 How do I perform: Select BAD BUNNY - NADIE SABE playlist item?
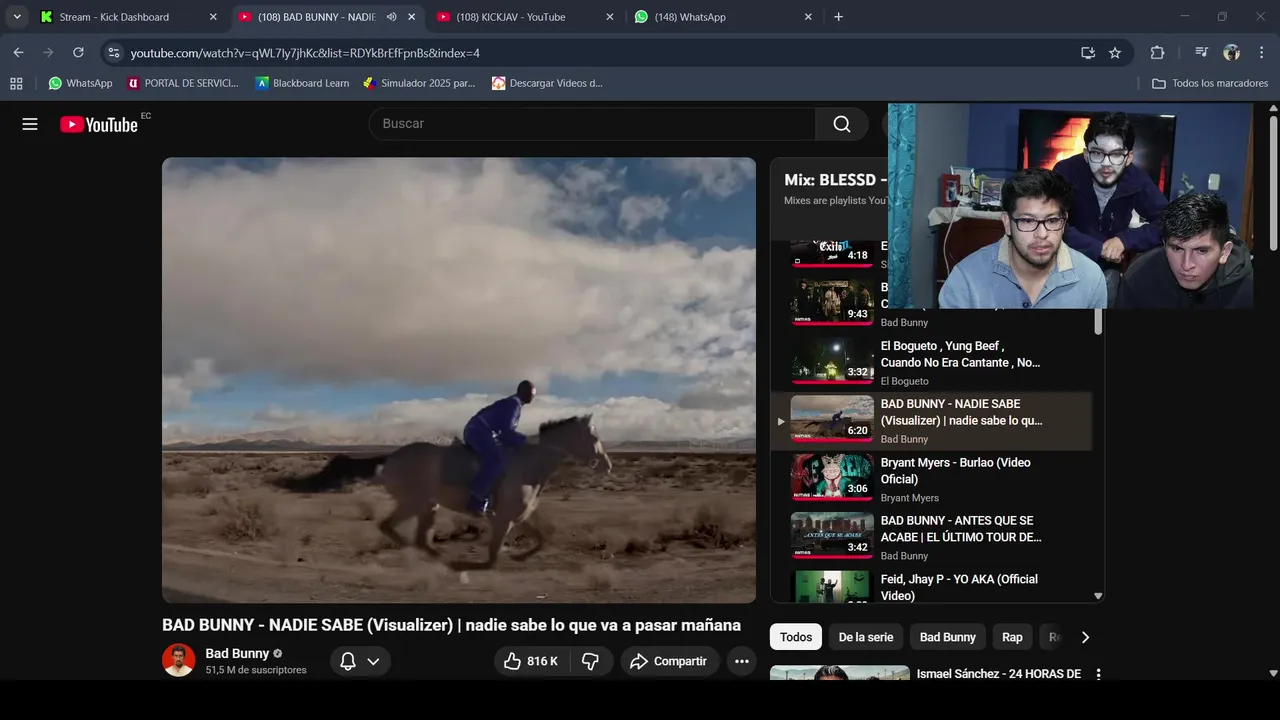(x=932, y=421)
